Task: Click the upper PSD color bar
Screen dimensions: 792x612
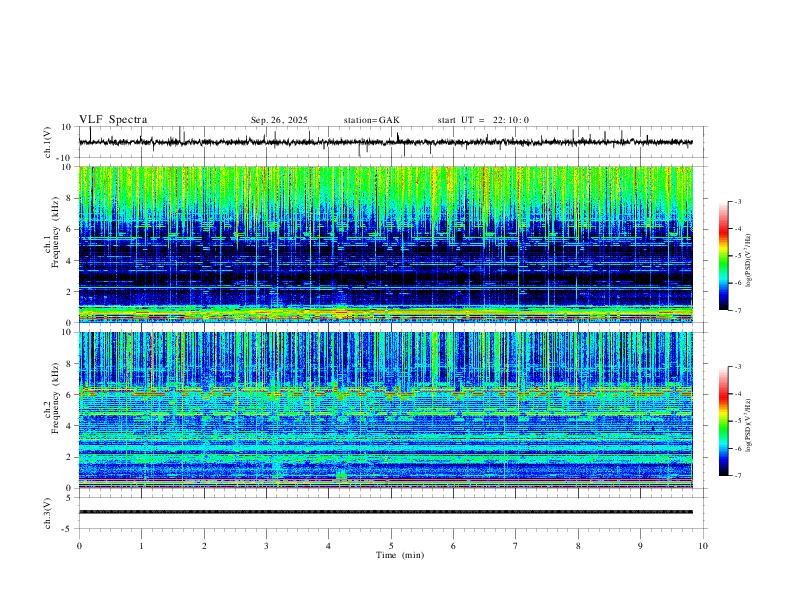Action: pos(724,256)
